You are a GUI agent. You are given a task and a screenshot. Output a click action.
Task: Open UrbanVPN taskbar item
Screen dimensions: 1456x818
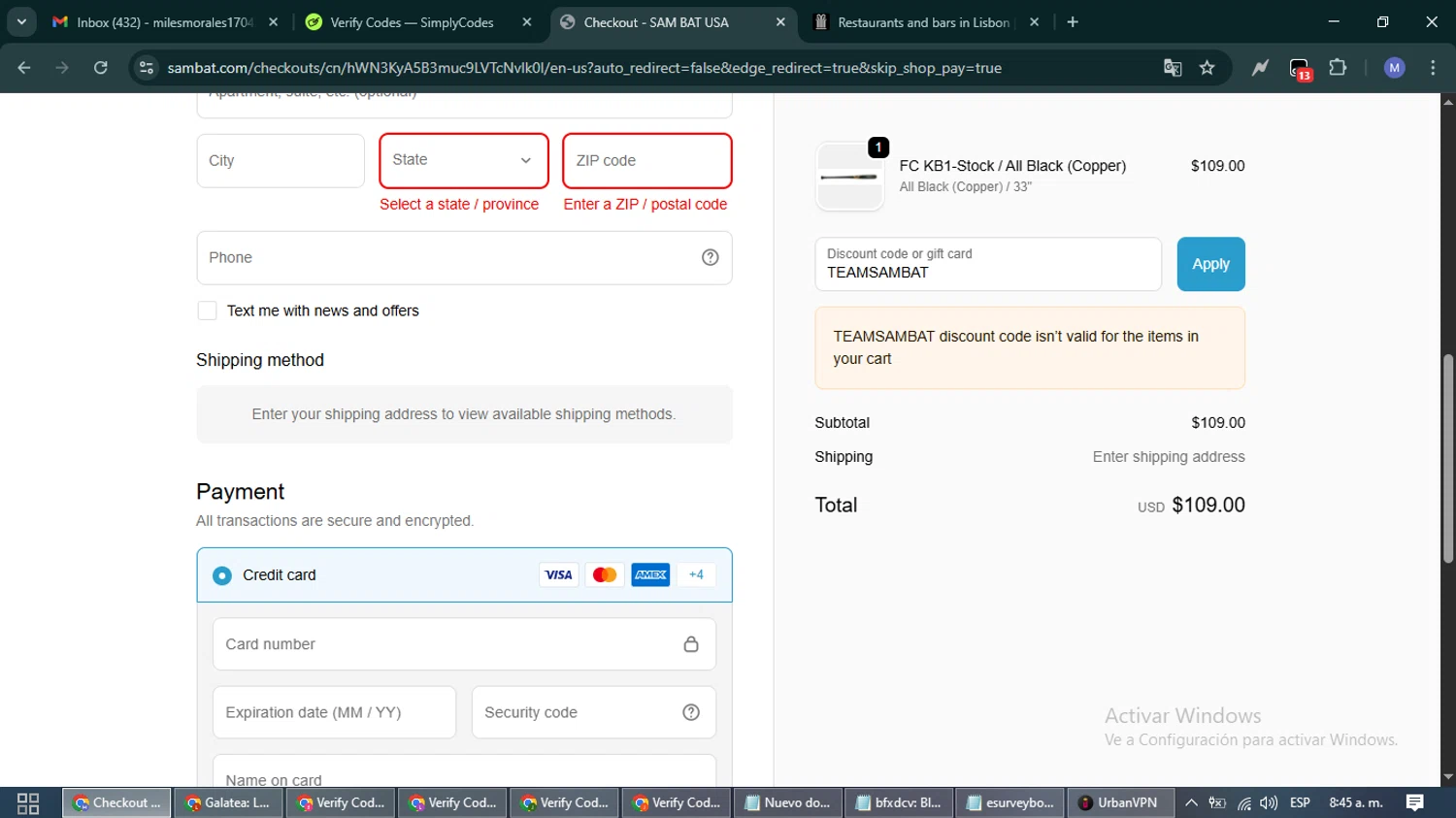[1120, 802]
